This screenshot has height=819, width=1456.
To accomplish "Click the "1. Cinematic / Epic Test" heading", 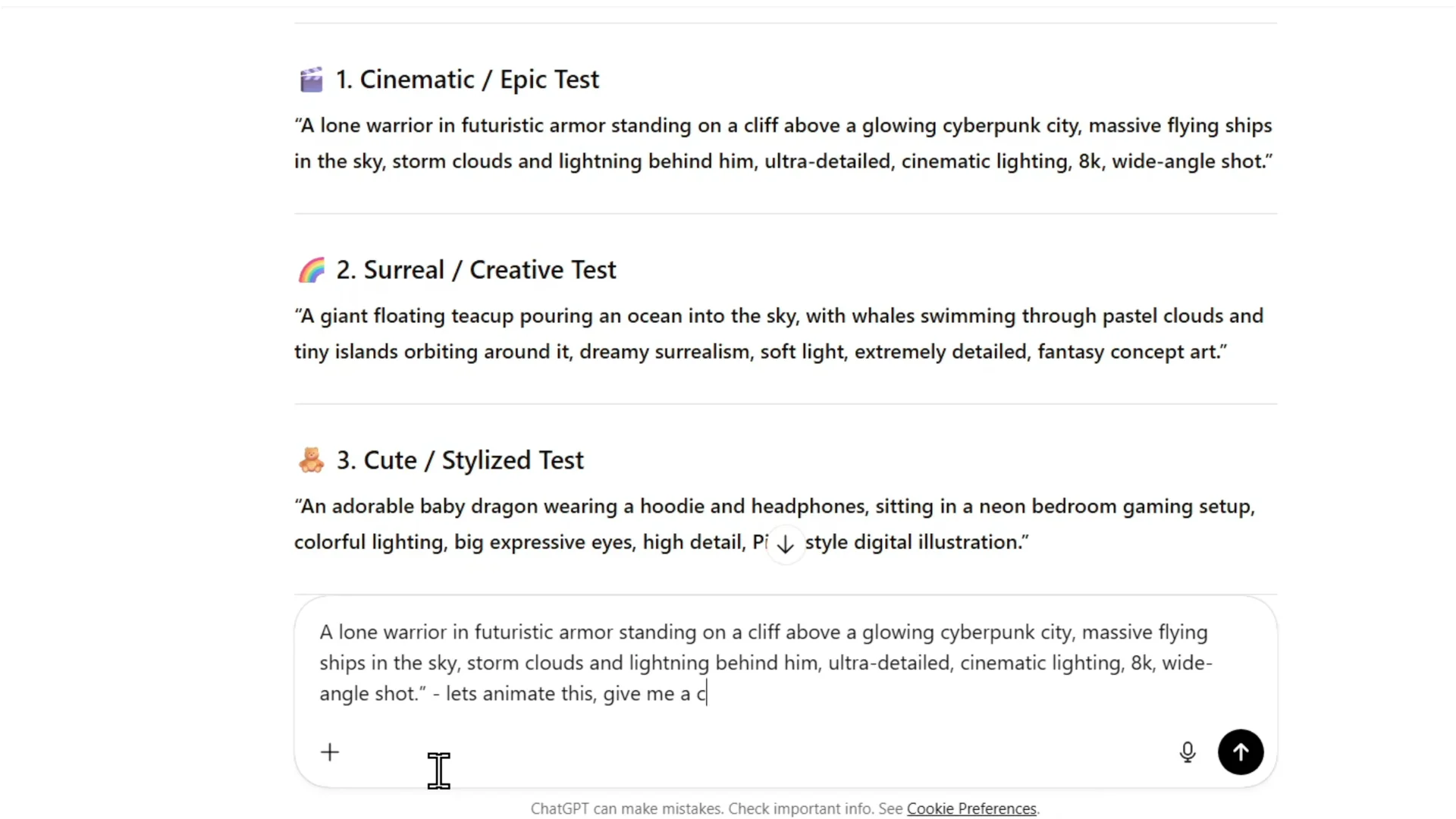I will click(x=467, y=80).
